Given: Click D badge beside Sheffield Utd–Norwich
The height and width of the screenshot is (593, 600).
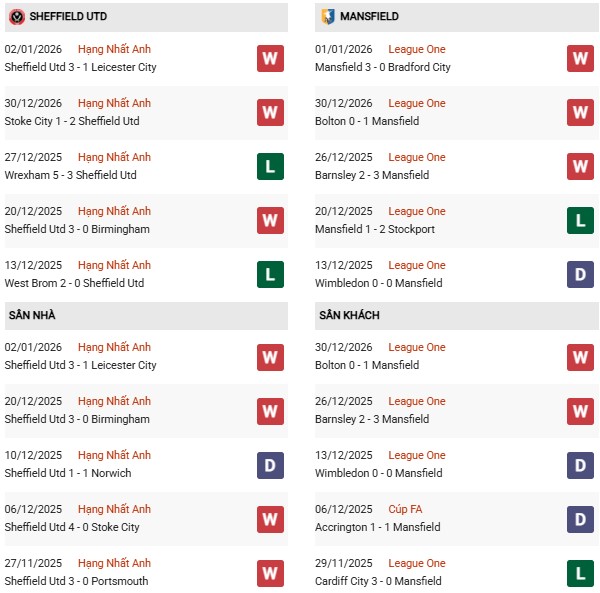Looking at the screenshot, I should click(x=270, y=464).
